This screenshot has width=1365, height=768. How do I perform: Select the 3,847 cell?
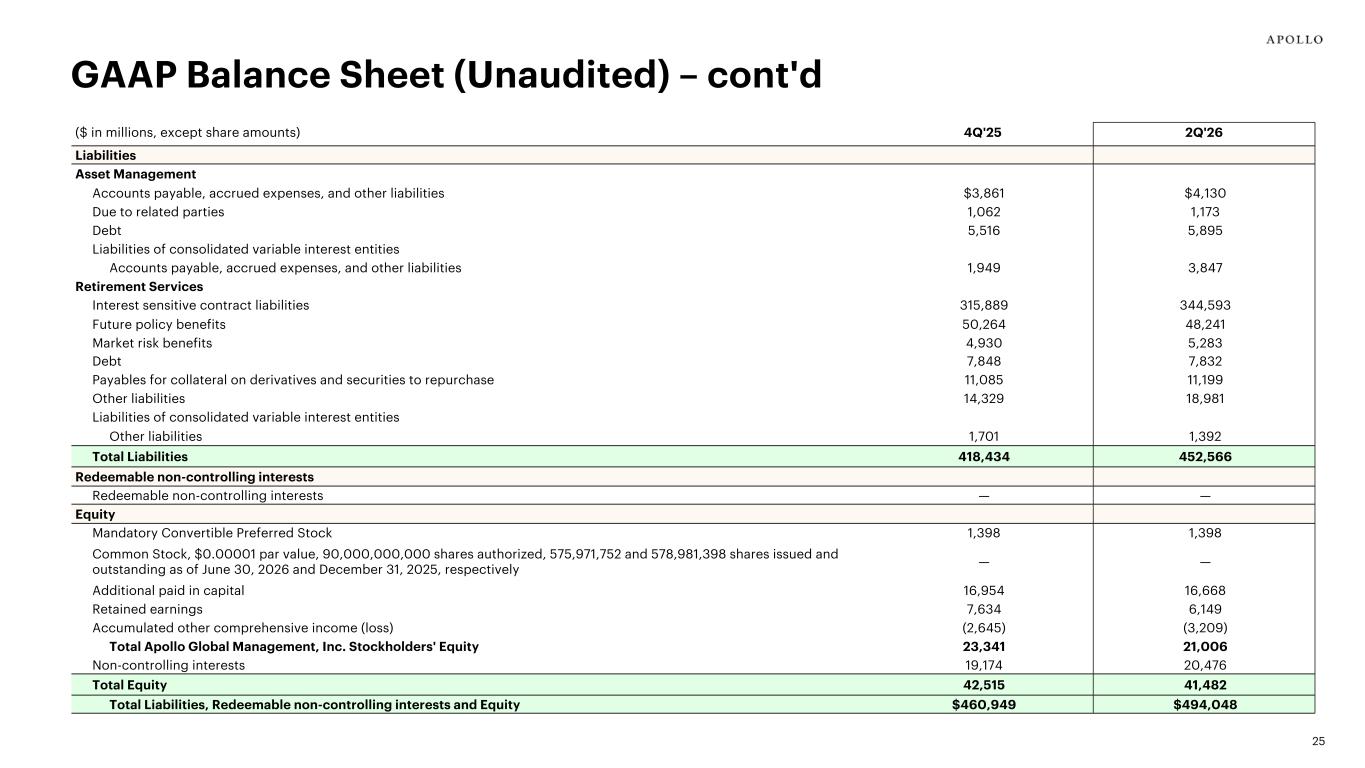1204,268
